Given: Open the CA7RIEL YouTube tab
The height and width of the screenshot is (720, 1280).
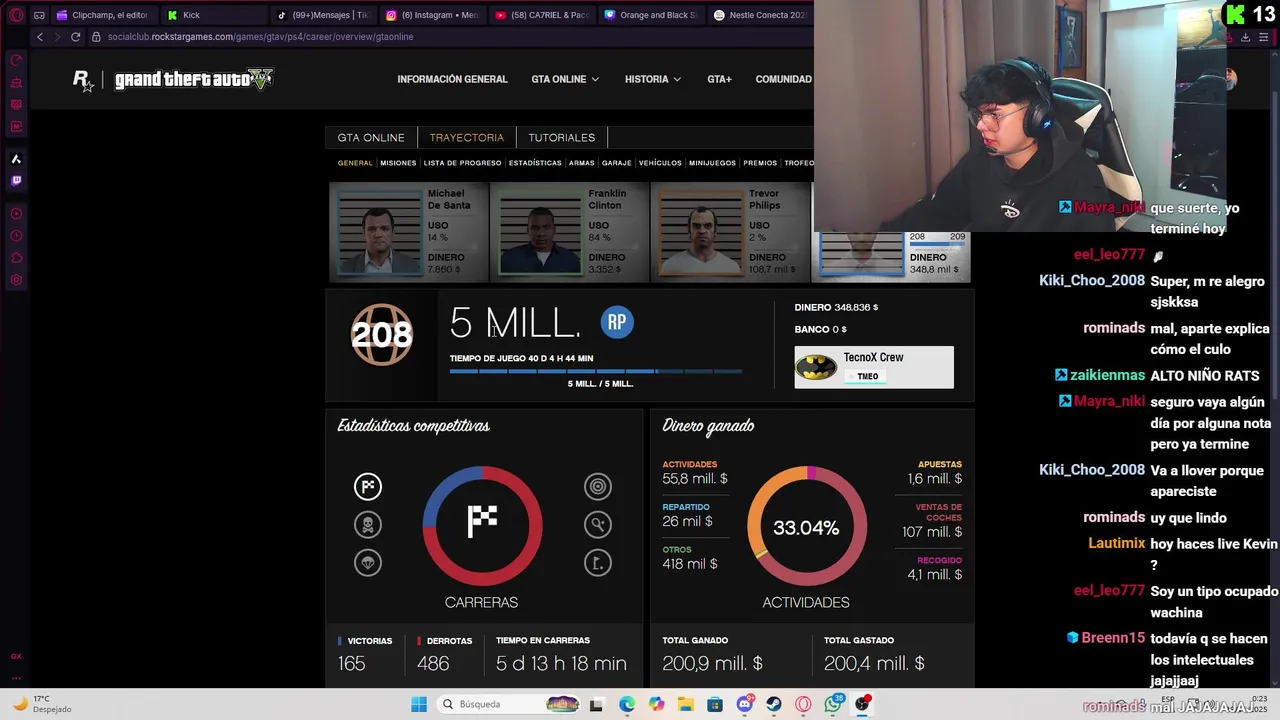Looking at the screenshot, I should pos(540,15).
